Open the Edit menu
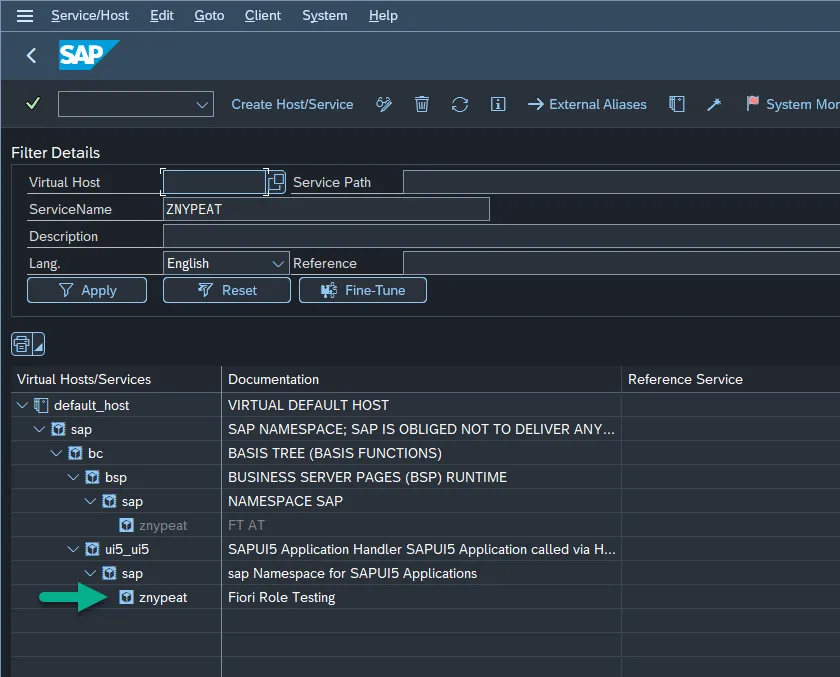The width and height of the screenshot is (840, 677). click(162, 16)
